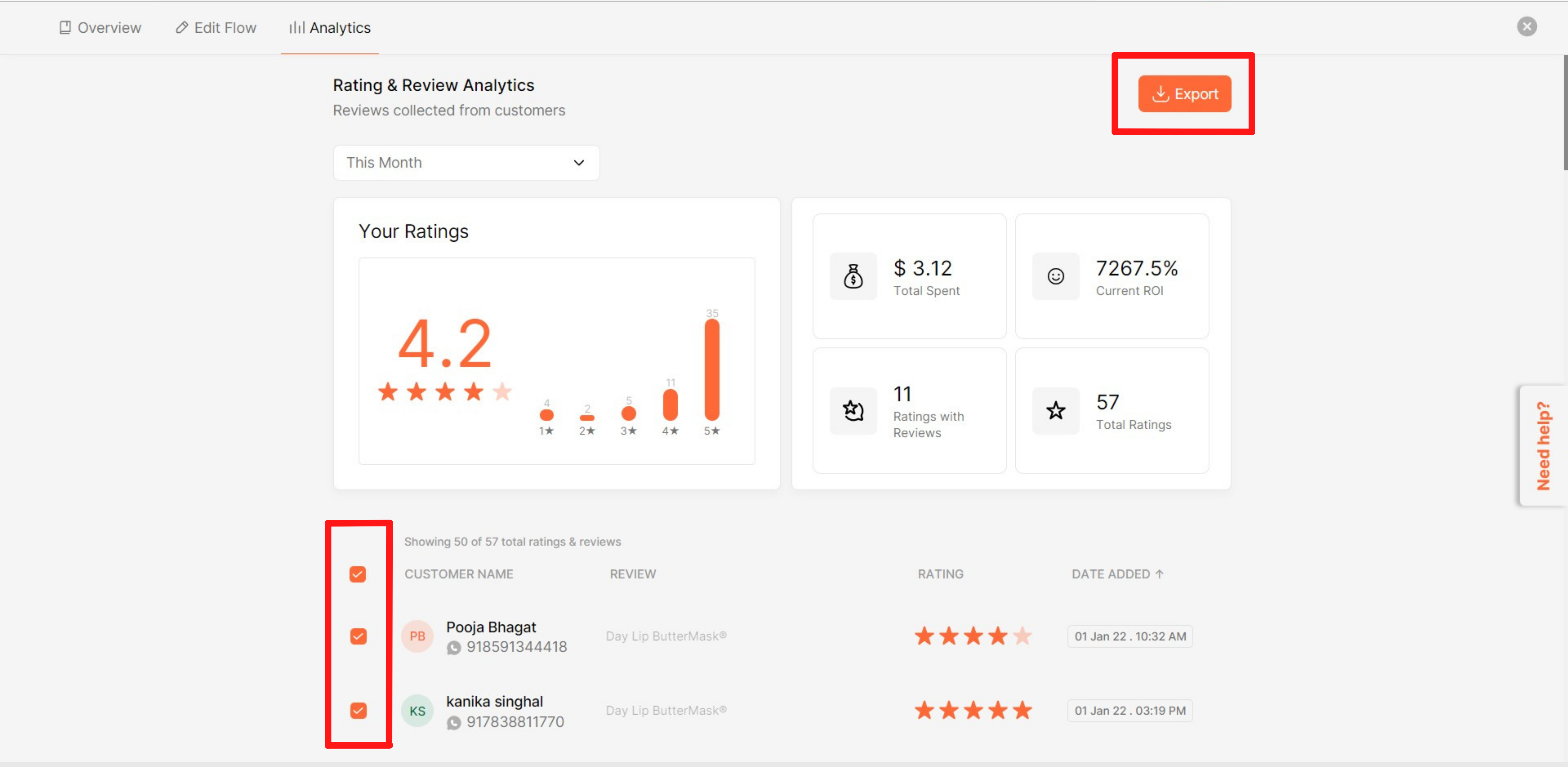
Task: Click the CUSTOMER NAME column header
Action: [x=458, y=574]
